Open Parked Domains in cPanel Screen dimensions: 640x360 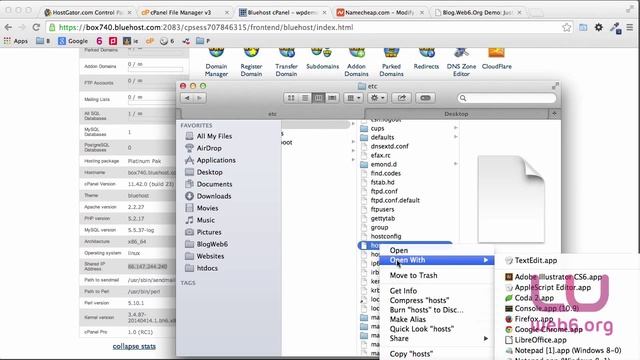tap(391, 62)
